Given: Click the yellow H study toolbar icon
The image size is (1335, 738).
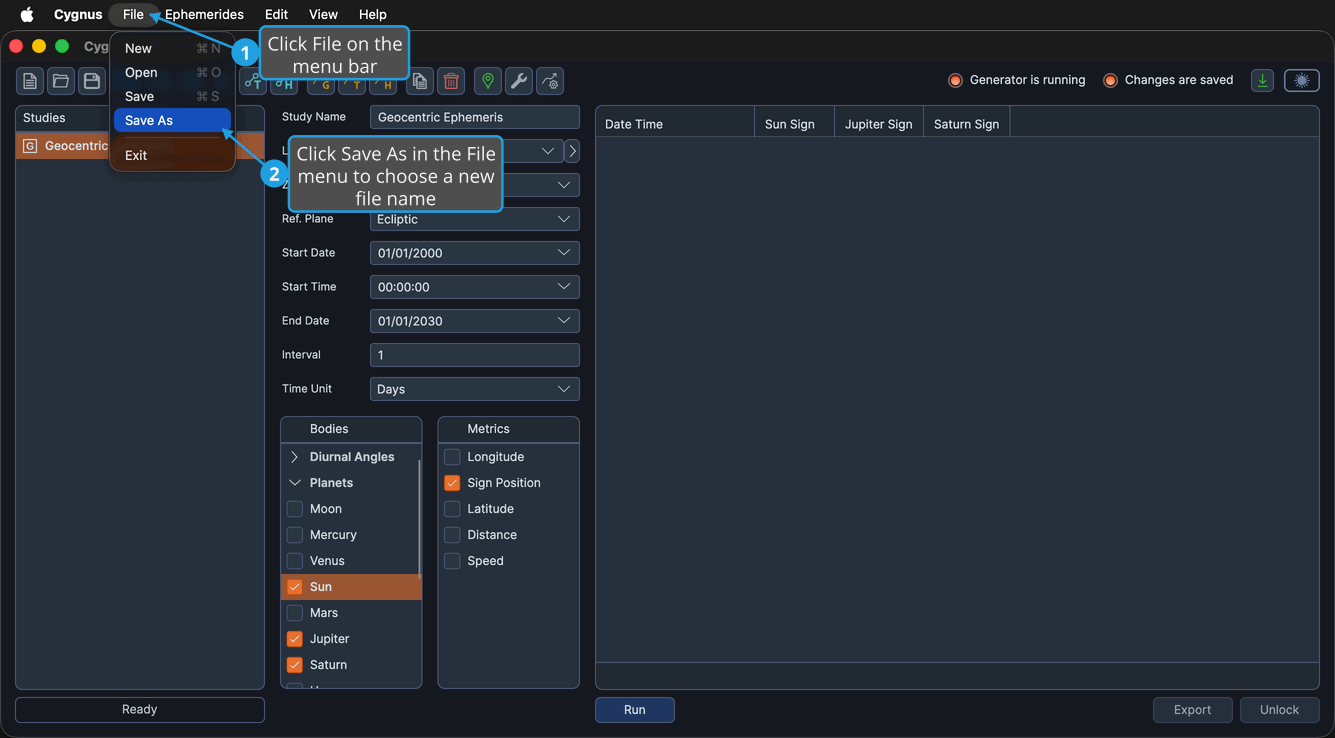Looking at the screenshot, I should coord(383,84).
